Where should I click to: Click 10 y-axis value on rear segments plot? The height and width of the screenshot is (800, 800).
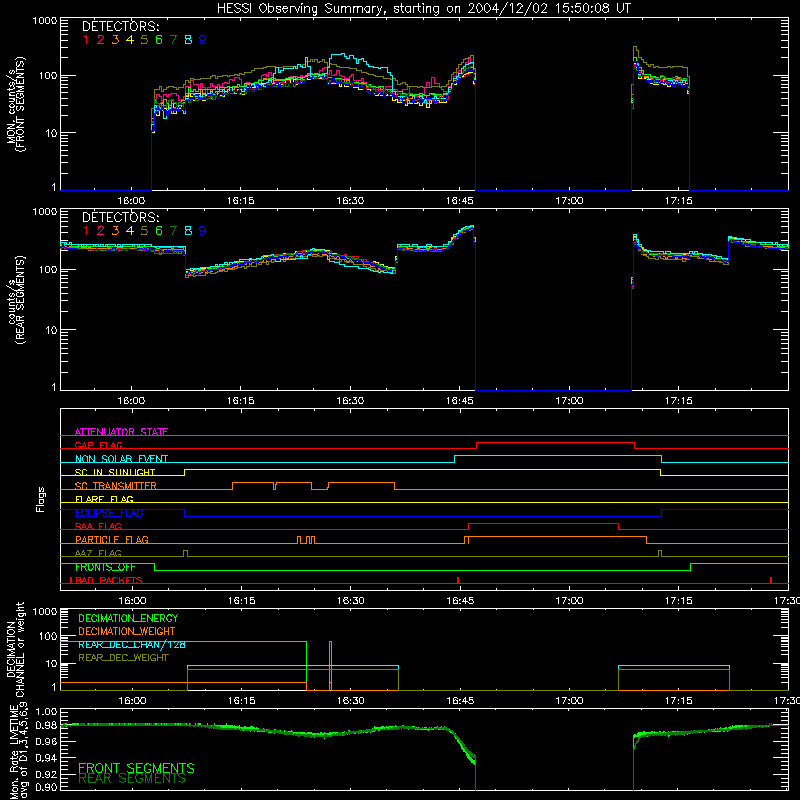[51, 331]
